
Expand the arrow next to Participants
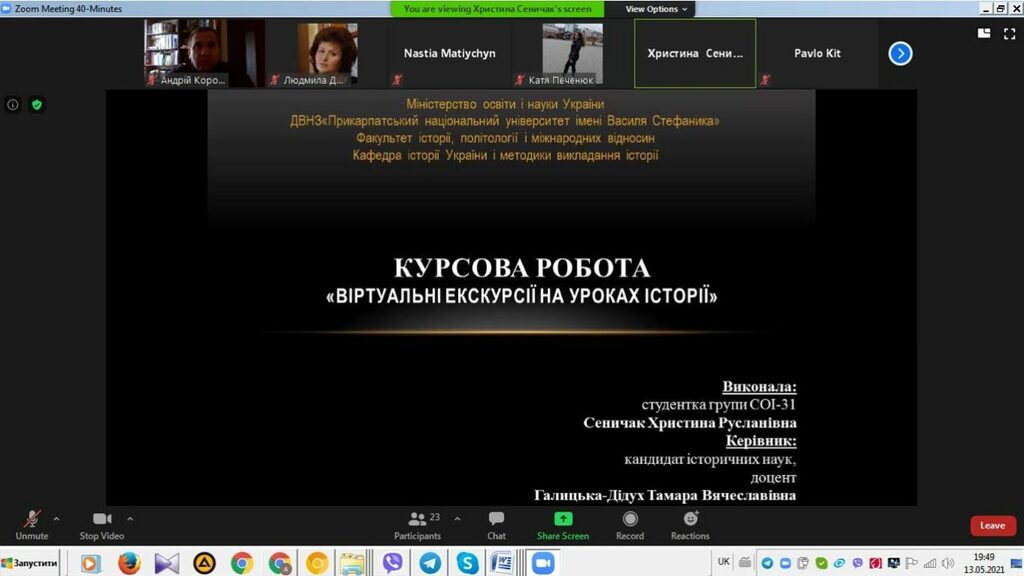pyautogui.click(x=457, y=519)
